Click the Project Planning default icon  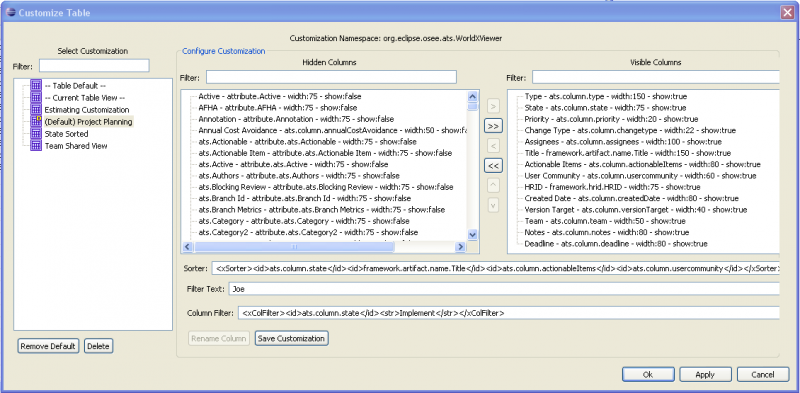(36, 121)
